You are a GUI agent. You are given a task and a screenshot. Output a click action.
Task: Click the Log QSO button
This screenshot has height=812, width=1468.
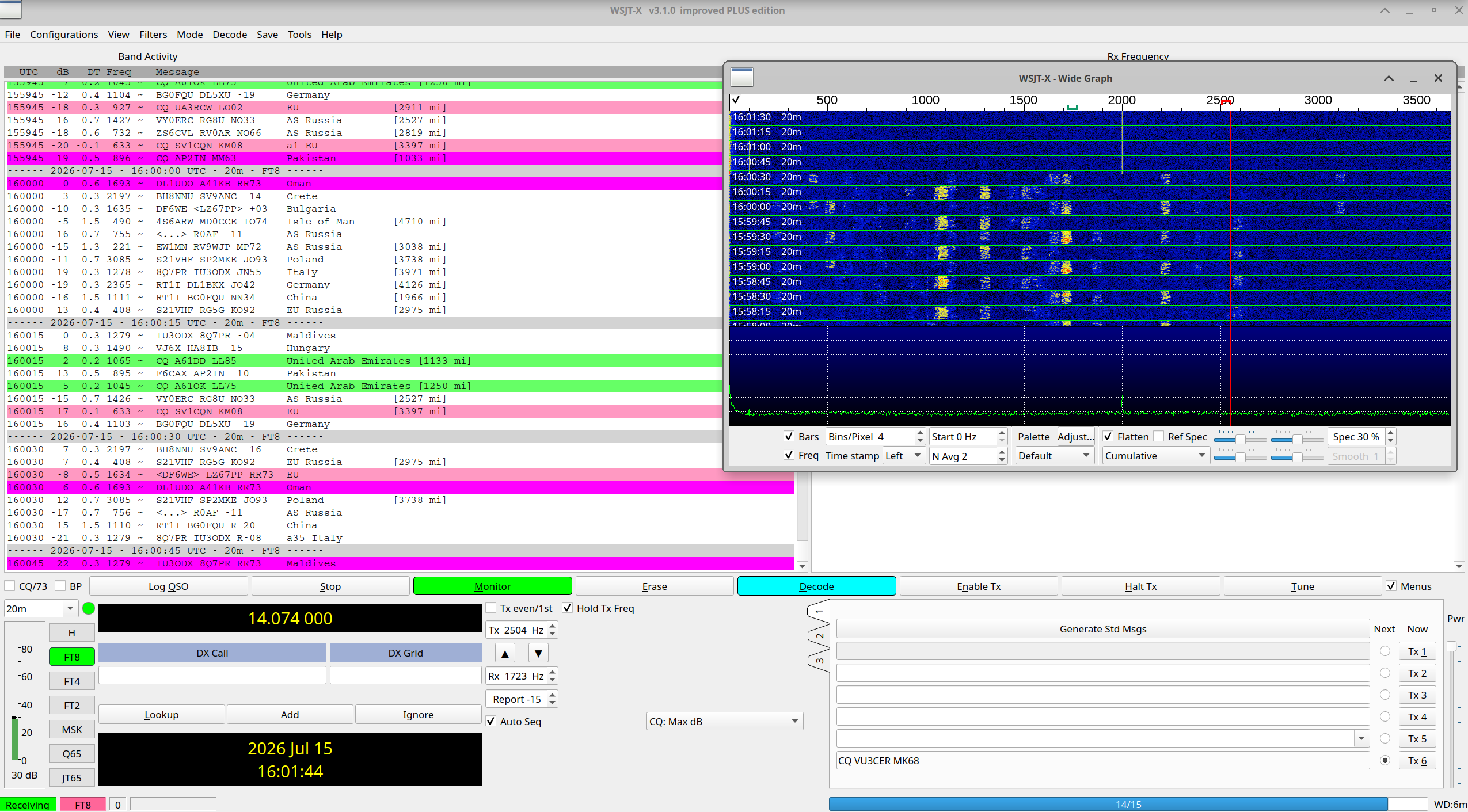click(169, 586)
